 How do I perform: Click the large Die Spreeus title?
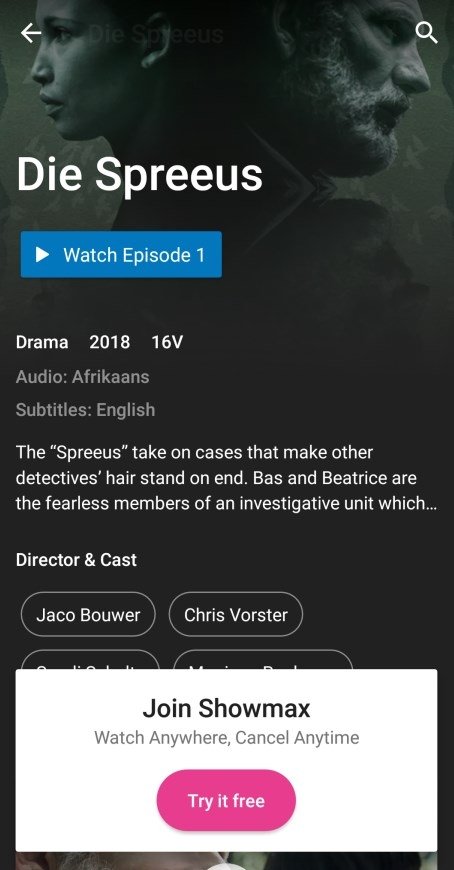[x=139, y=174]
